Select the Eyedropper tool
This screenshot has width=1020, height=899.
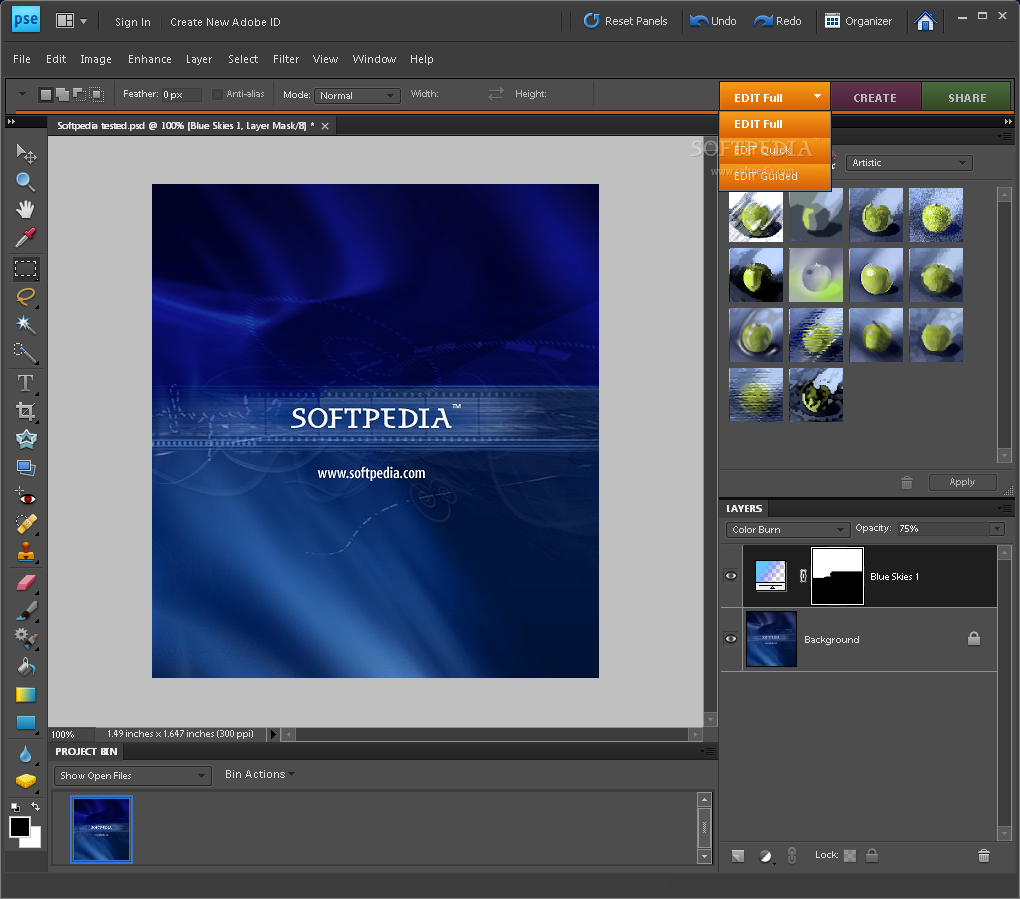tap(25, 237)
